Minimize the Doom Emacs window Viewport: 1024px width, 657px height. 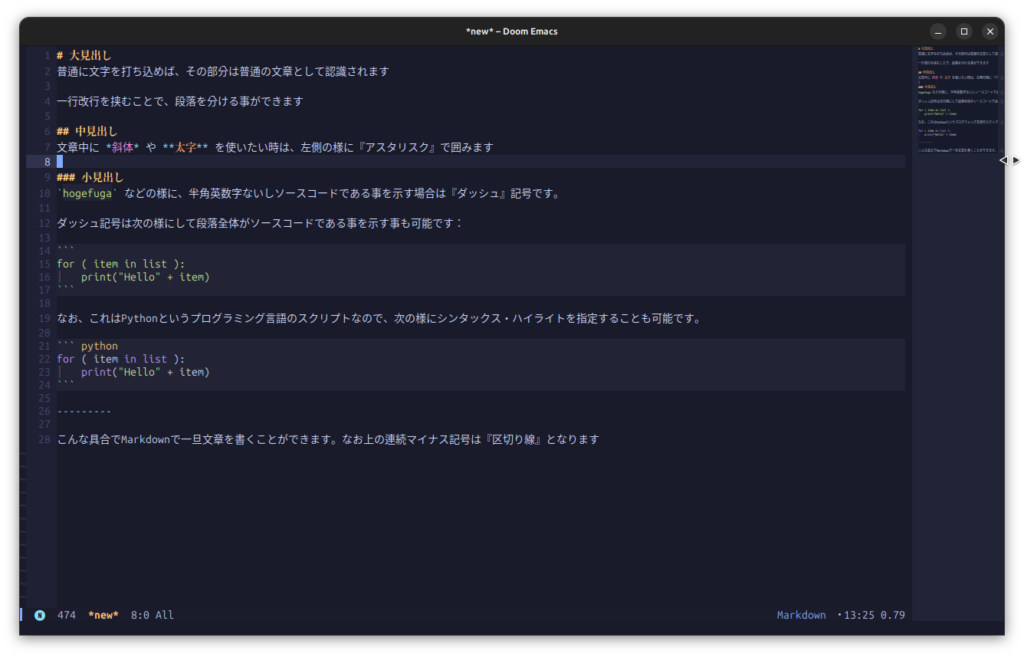click(x=938, y=31)
